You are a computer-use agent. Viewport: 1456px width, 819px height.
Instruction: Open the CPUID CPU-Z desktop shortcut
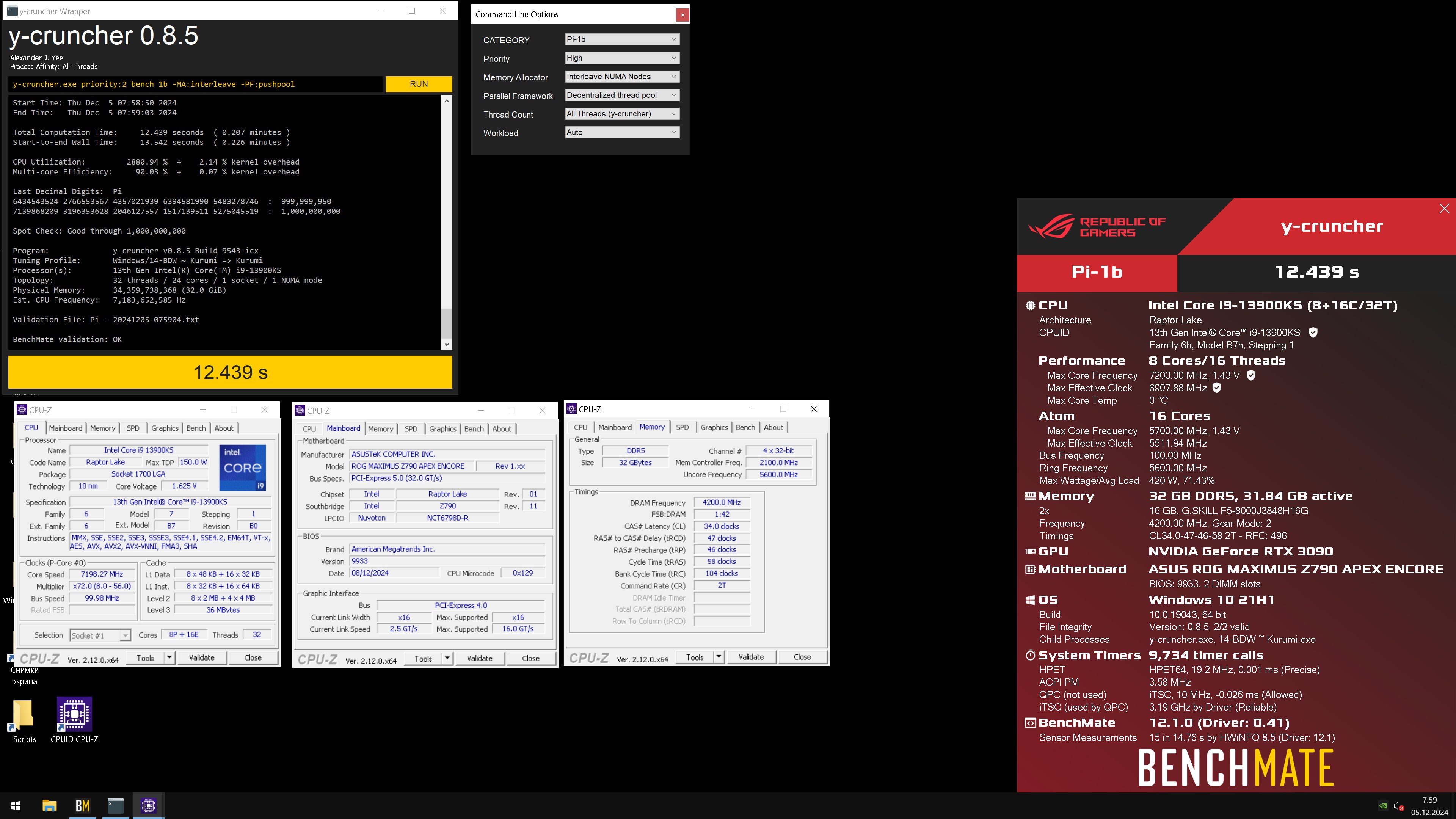click(x=74, y=720)
